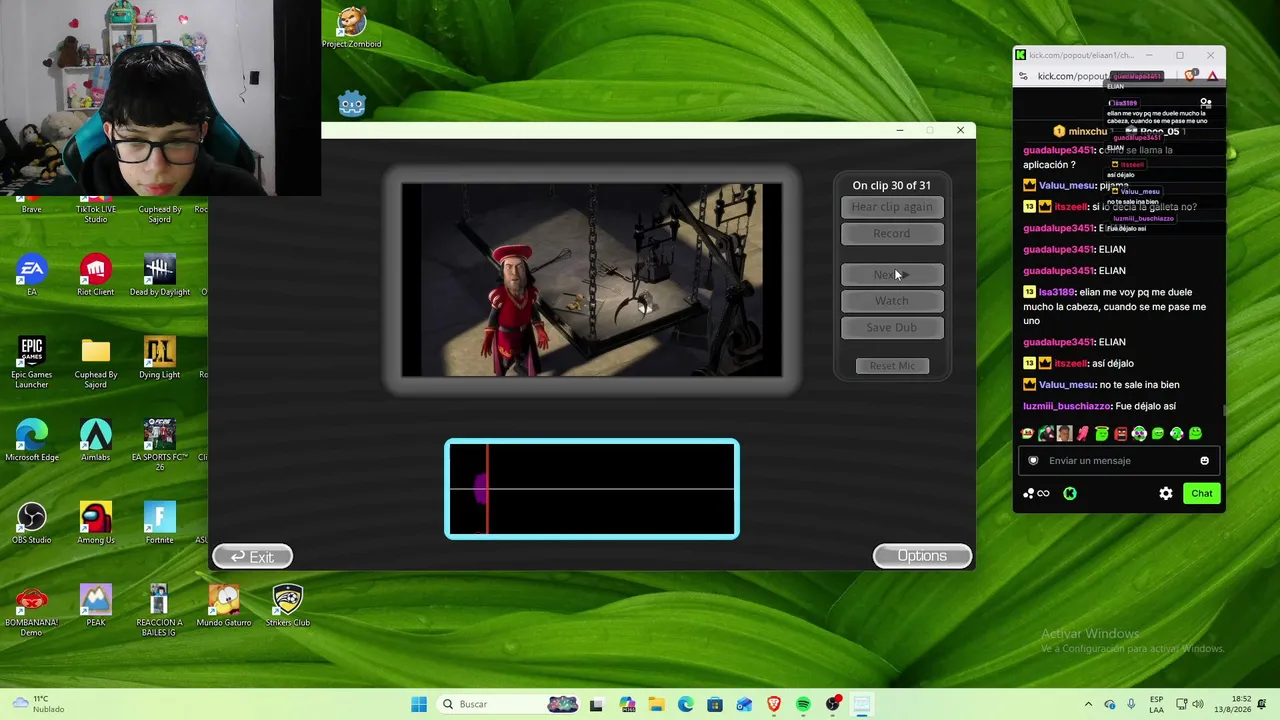The width and height of the screenshot is (1280, 720).
Task: Open the PEAK desktop shortcut
Action: 96,605
